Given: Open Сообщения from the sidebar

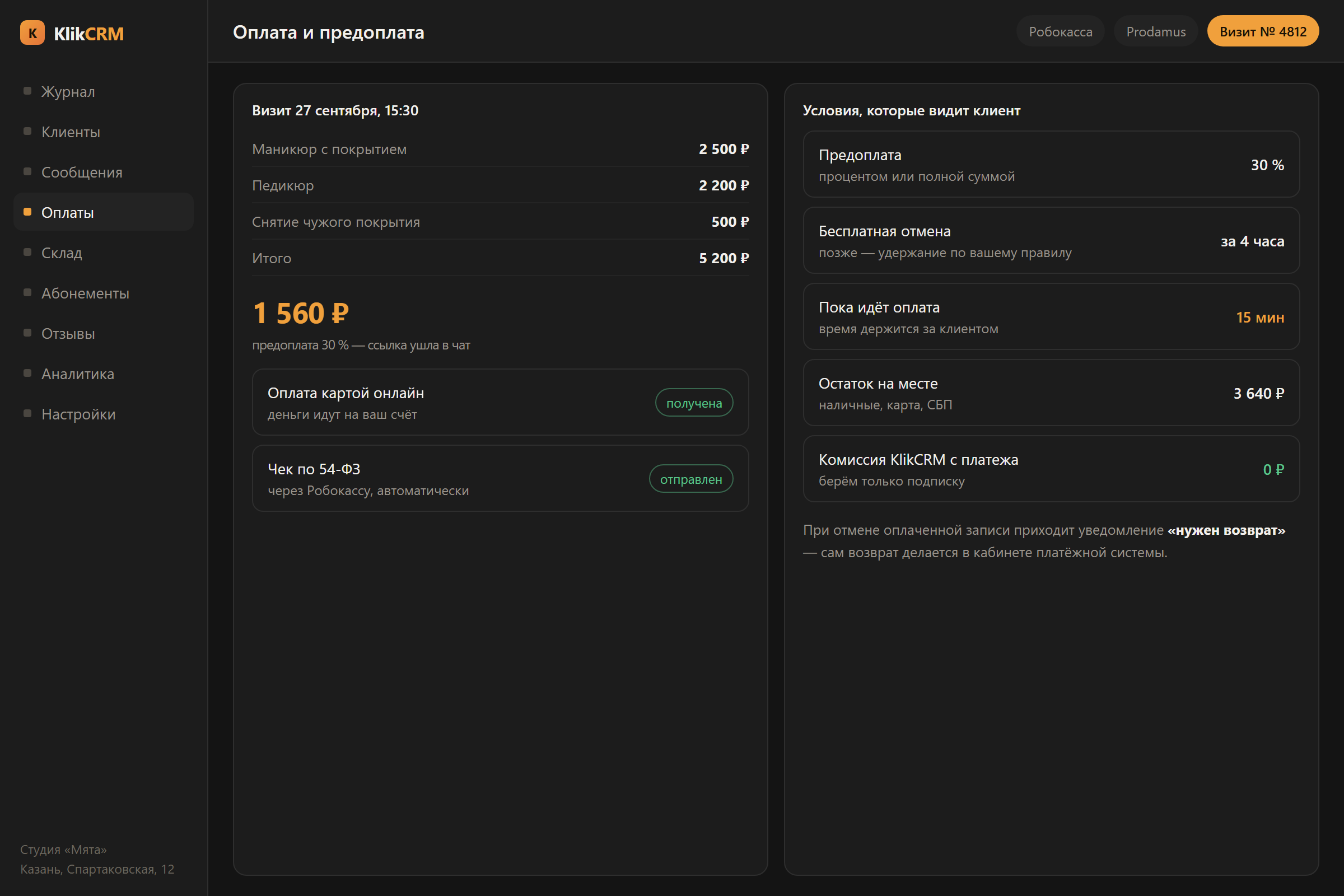Looking at the screenshot, I should click(x=104, y=172).
